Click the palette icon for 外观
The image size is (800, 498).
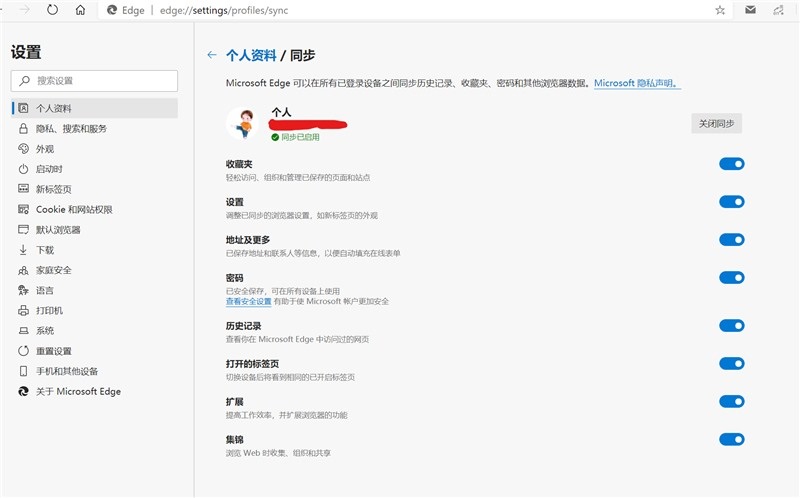23,148
